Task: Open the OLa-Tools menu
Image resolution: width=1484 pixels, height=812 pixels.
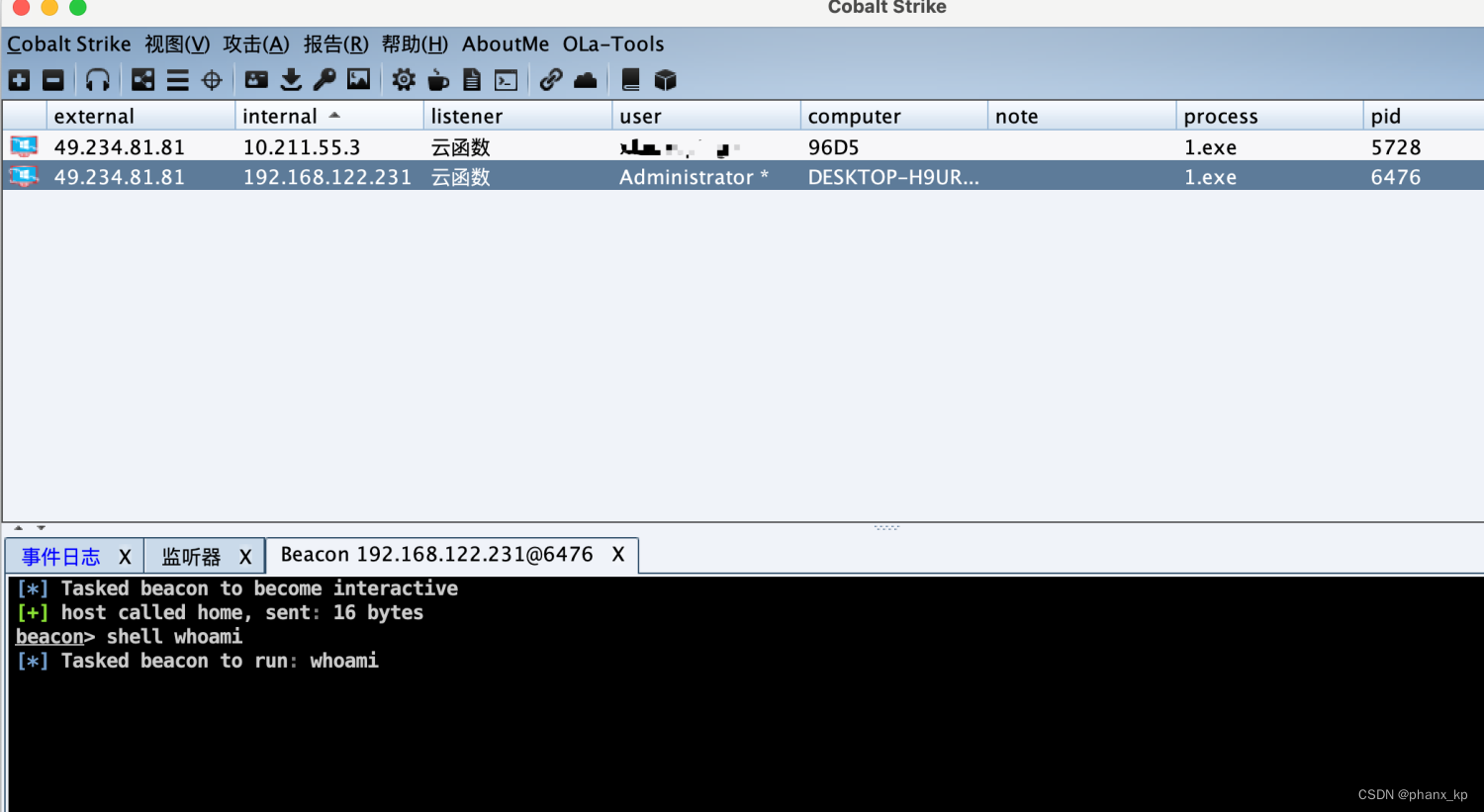Action: click(x=613, y=45)
